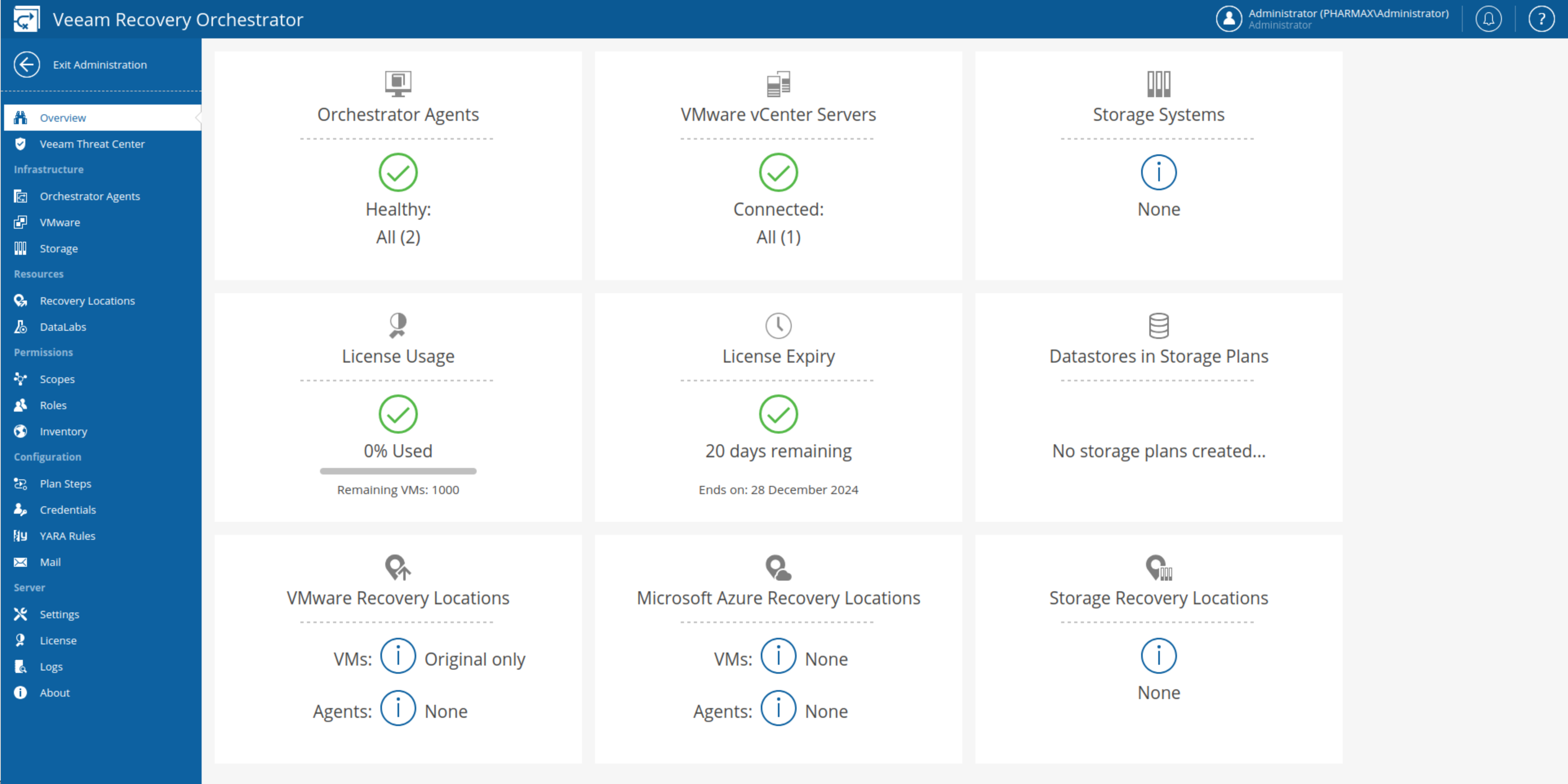Navigate to the DataLabs section
Image resolution: width=1568 pixels, height=784 pixels.
point(62,326)
